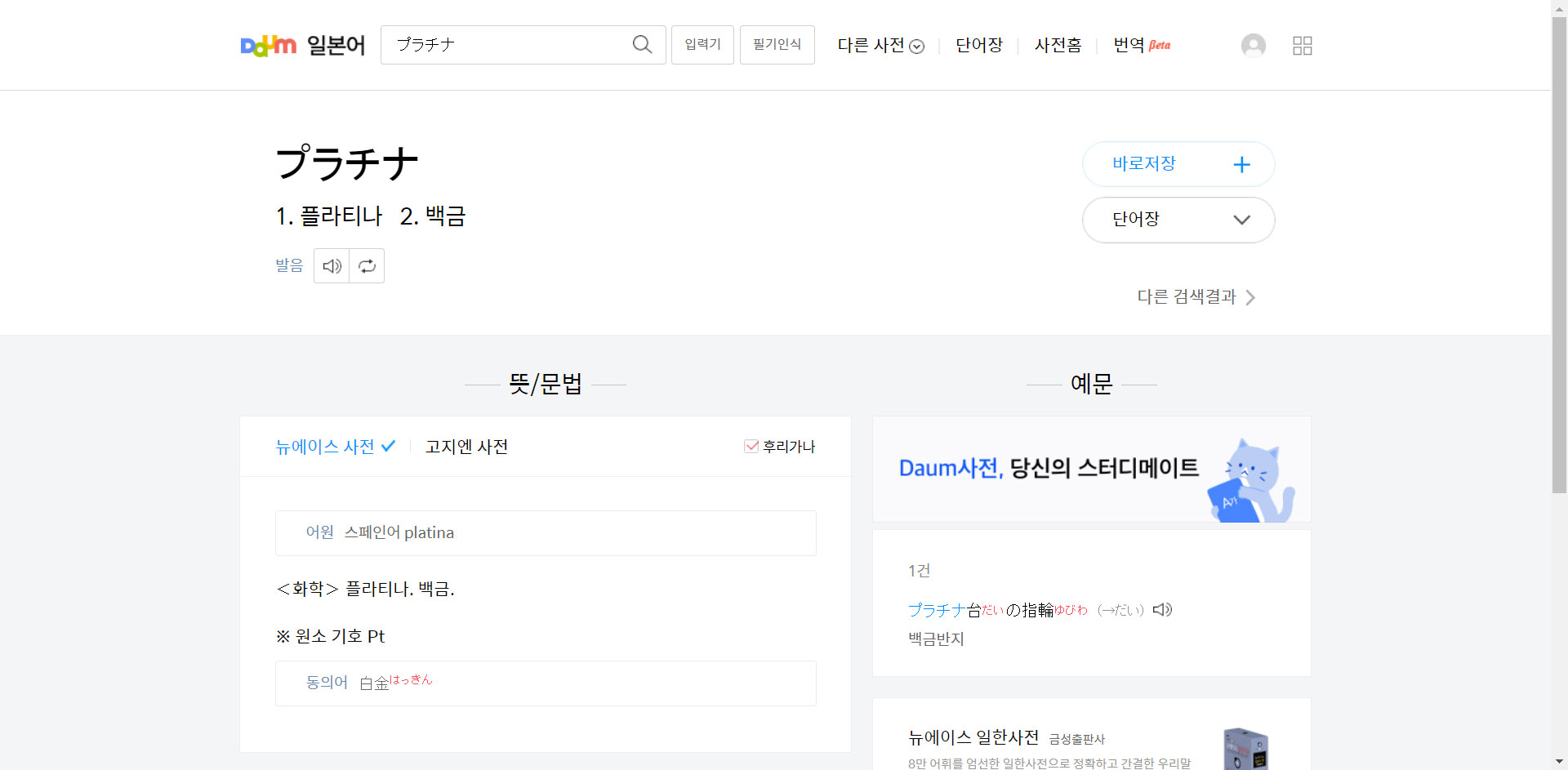Click the (→だい) reference text
The height and width of the screenshot is (770, 1568).
pos(1120,610)
